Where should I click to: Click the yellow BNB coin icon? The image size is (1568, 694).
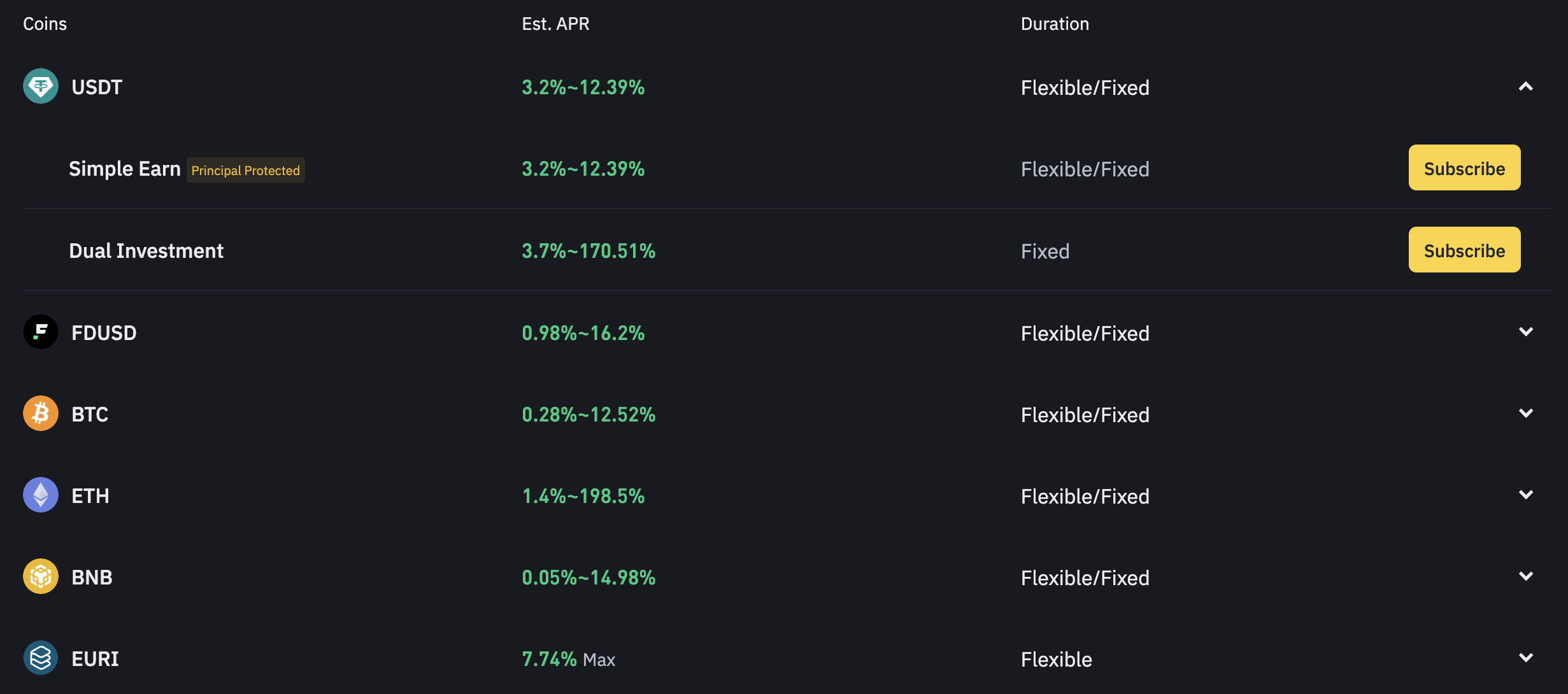pyautogui.click(x=41, y=576)
